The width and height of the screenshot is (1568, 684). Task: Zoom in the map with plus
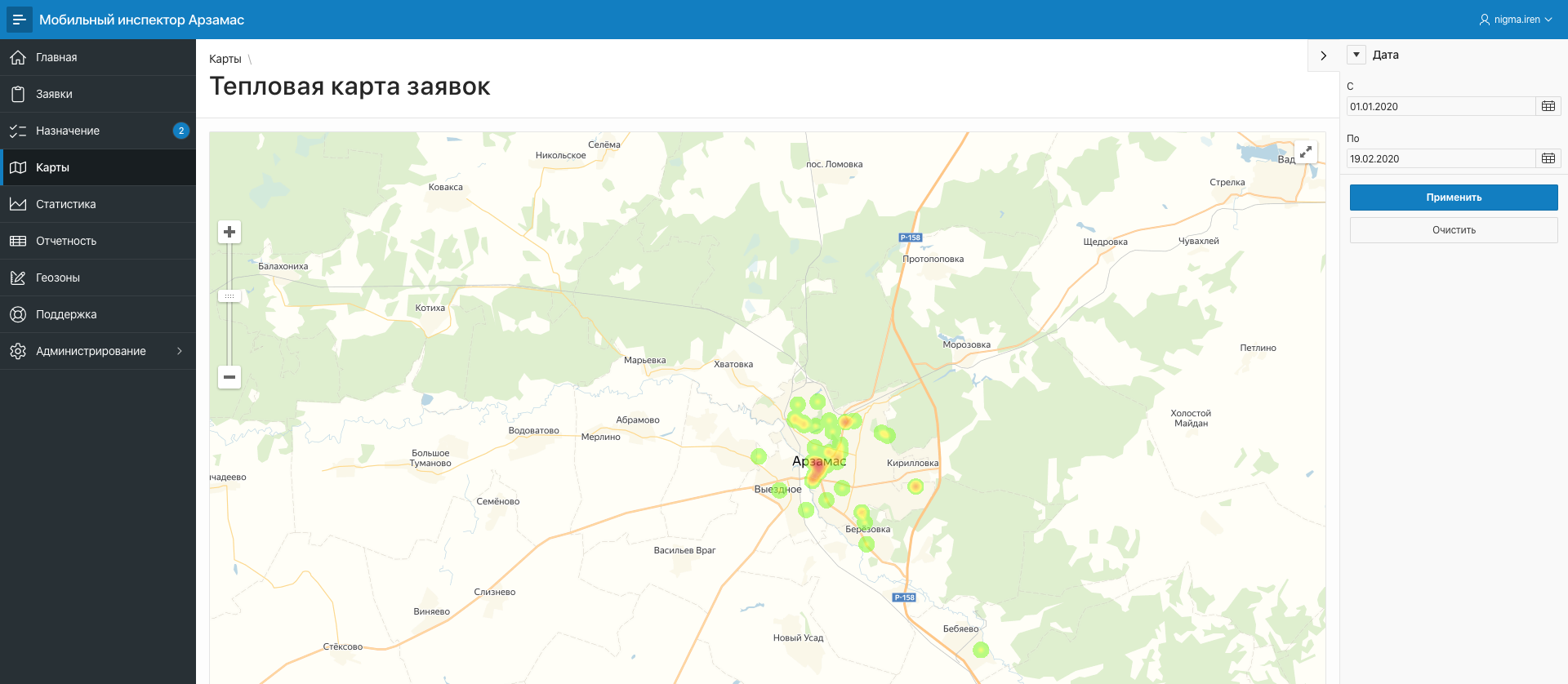[x=229, y=232]
